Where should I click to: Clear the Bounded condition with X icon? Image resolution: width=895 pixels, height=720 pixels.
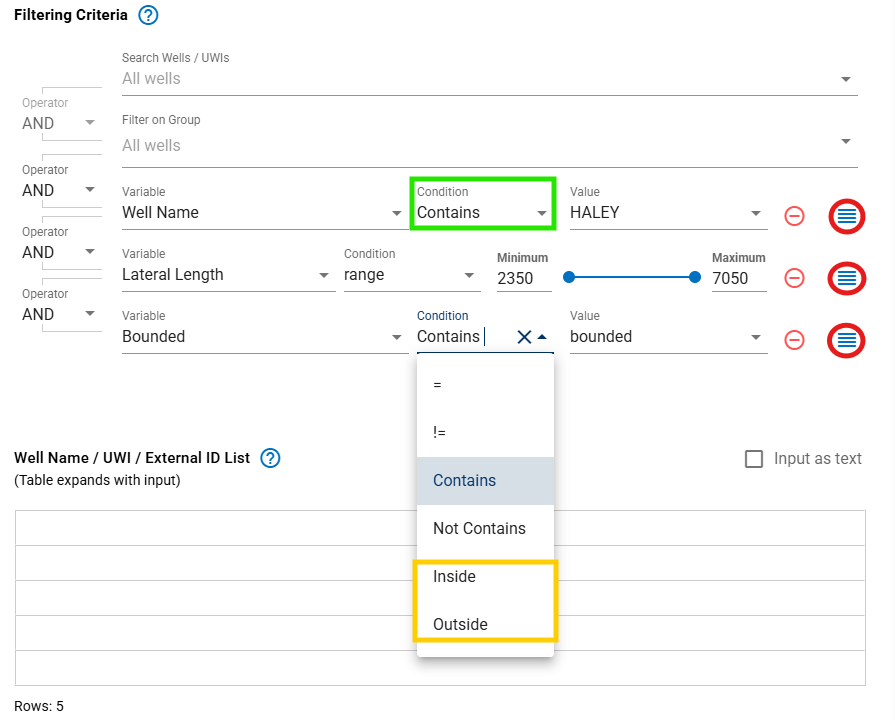[523, 337]
